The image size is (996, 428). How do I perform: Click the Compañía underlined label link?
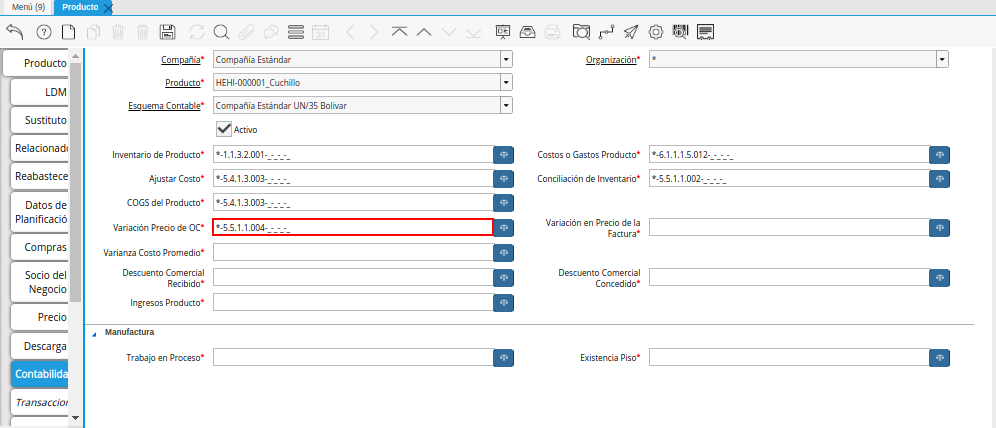coord(180,60)
